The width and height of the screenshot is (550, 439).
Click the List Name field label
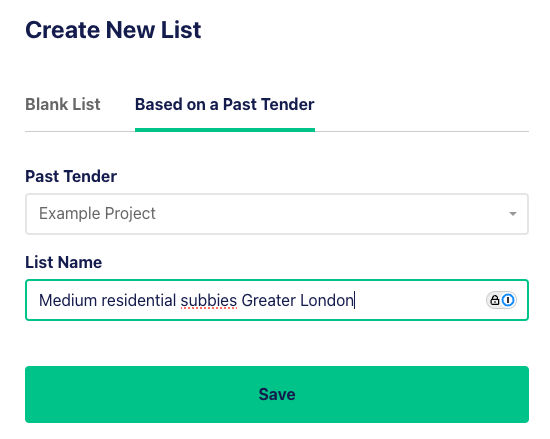(63, 262)
